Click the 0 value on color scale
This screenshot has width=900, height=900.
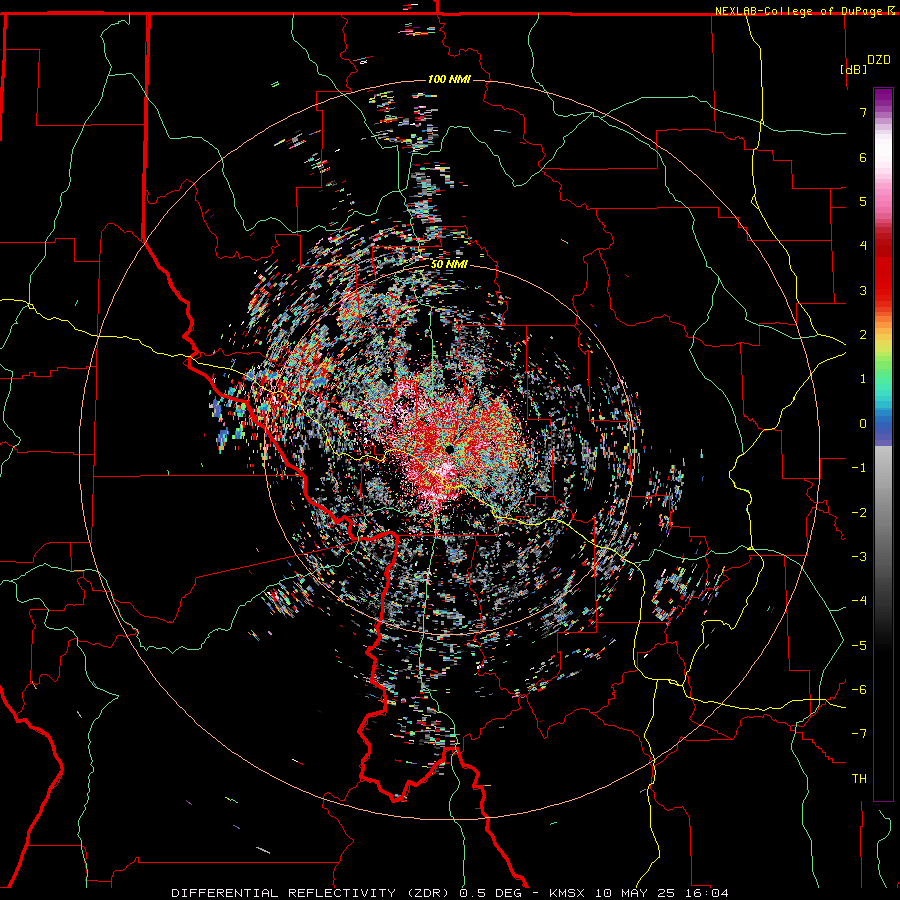tap(863, 424)
